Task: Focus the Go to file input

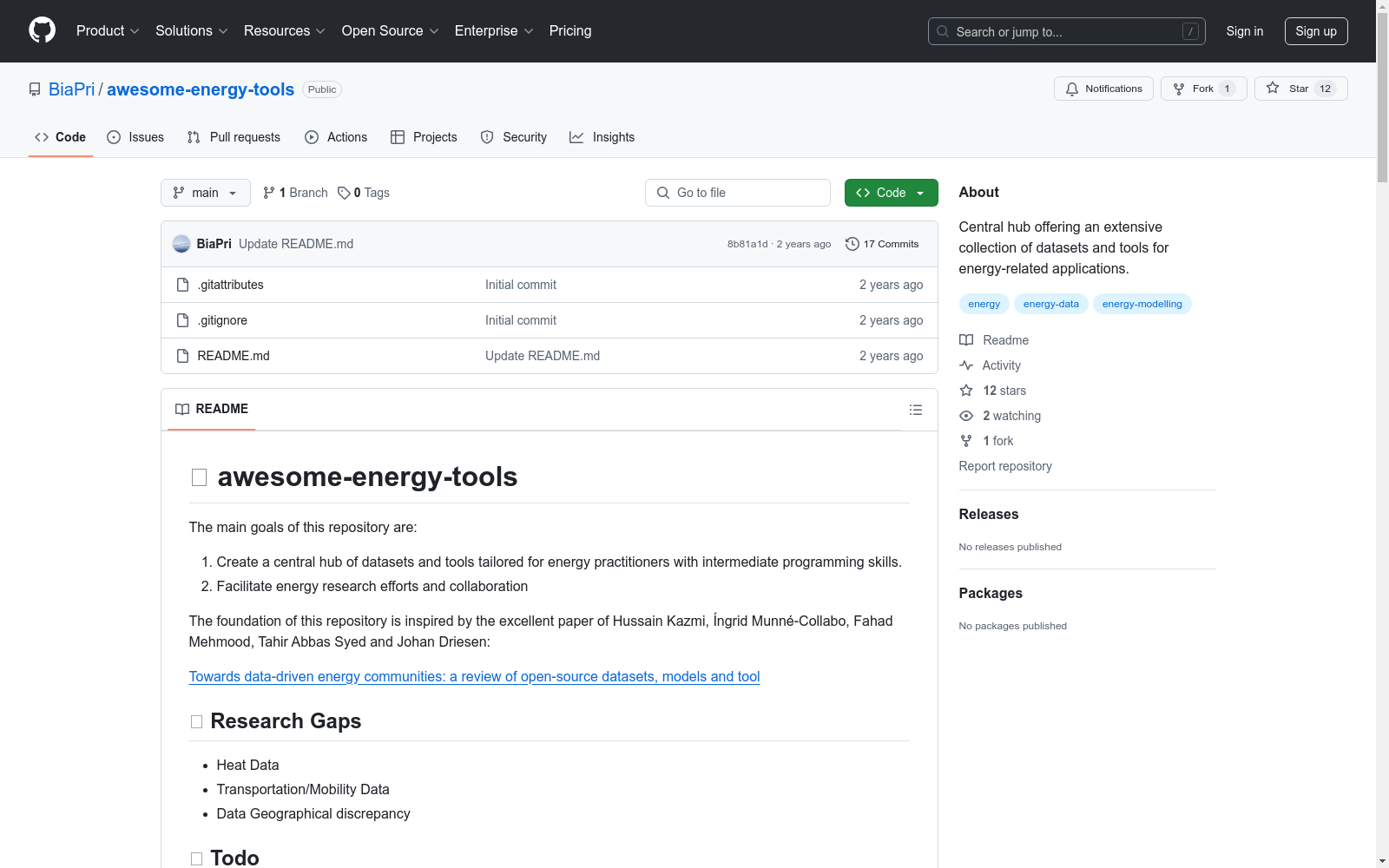Action: tap(738, 193)
